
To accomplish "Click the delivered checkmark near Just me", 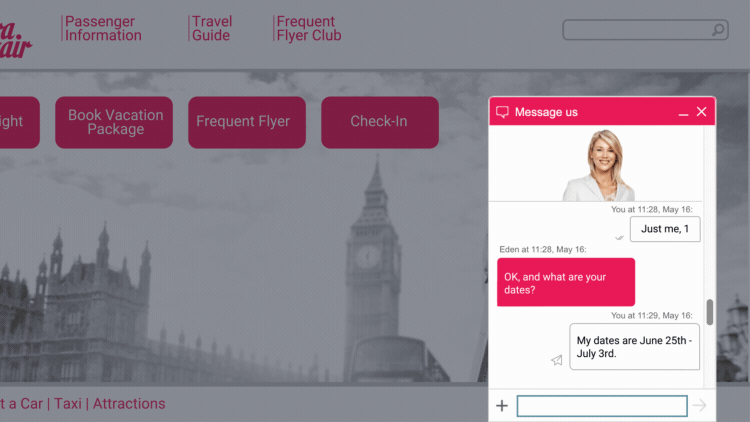I will click(619, 237).
